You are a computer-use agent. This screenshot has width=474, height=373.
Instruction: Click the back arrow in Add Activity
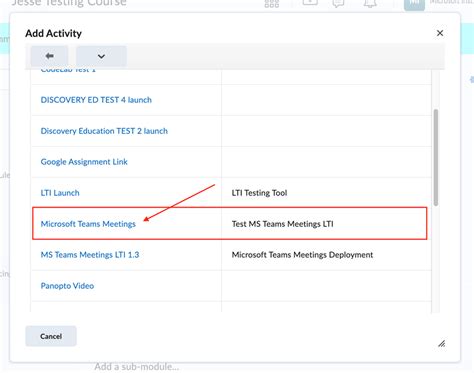[49, 56]
